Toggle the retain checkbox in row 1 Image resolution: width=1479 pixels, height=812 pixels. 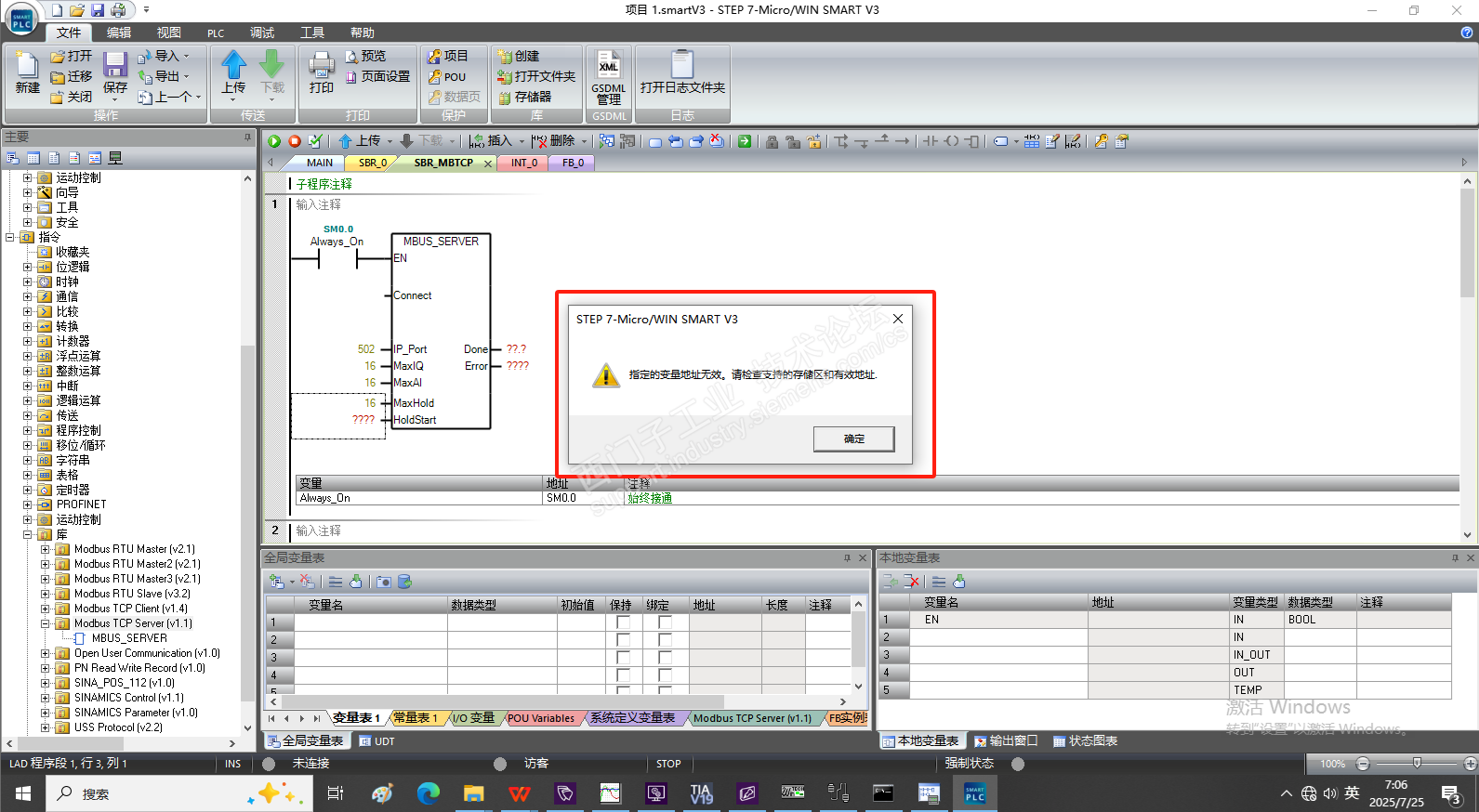[x=623, y=622]
